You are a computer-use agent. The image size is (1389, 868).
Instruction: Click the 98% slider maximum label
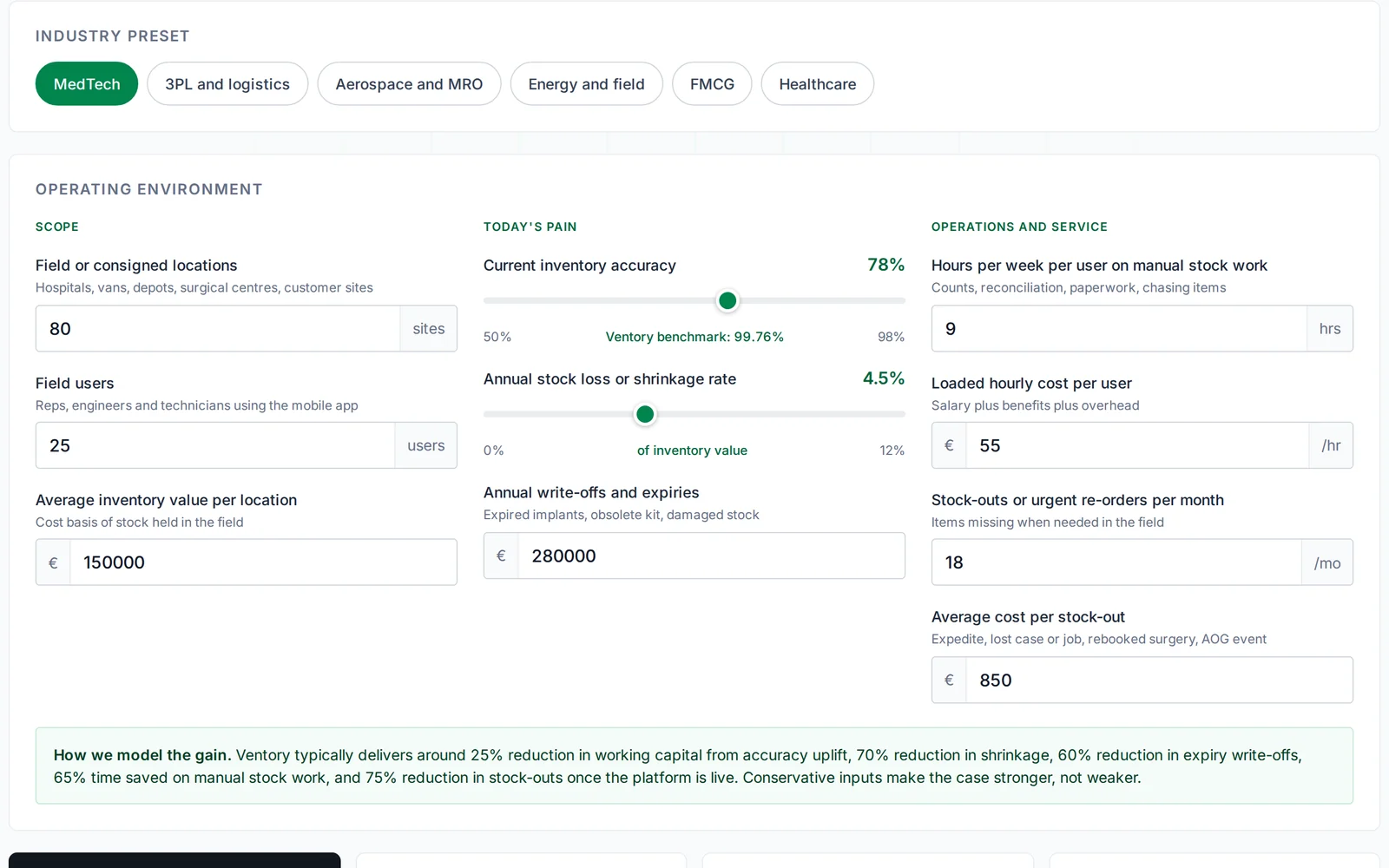[891, 337]
